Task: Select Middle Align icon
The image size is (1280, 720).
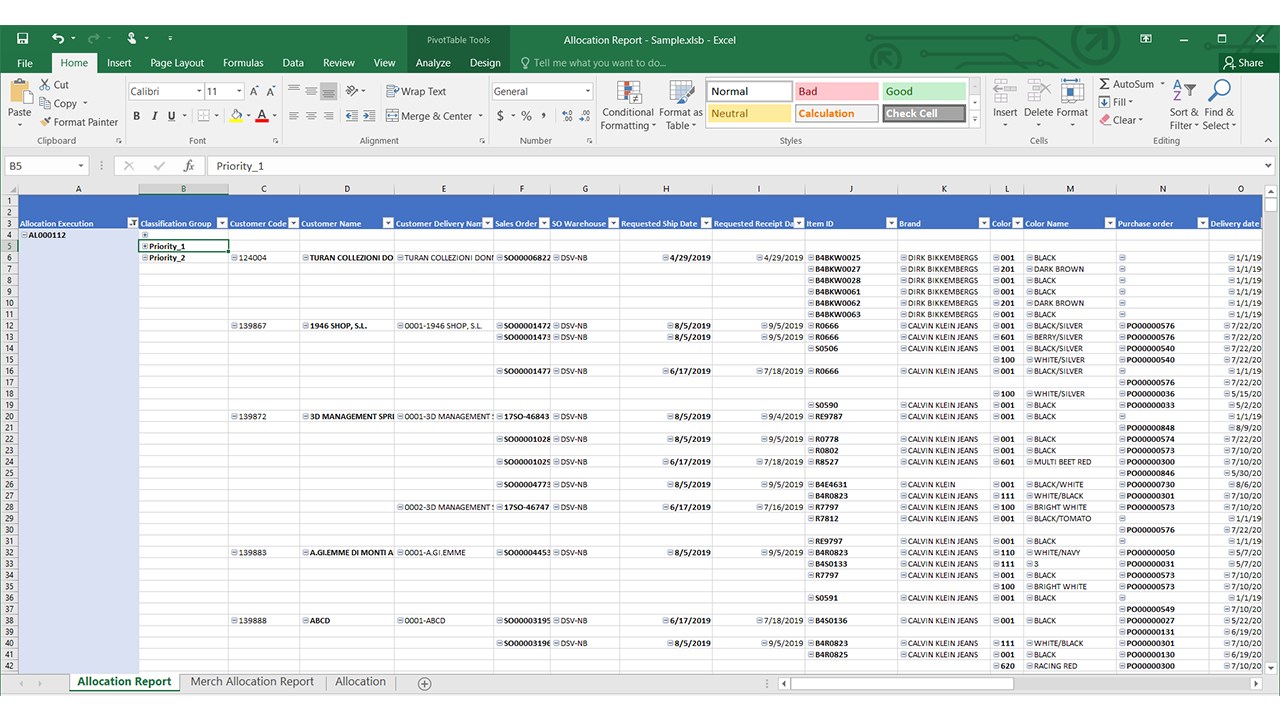Action: 311,91
